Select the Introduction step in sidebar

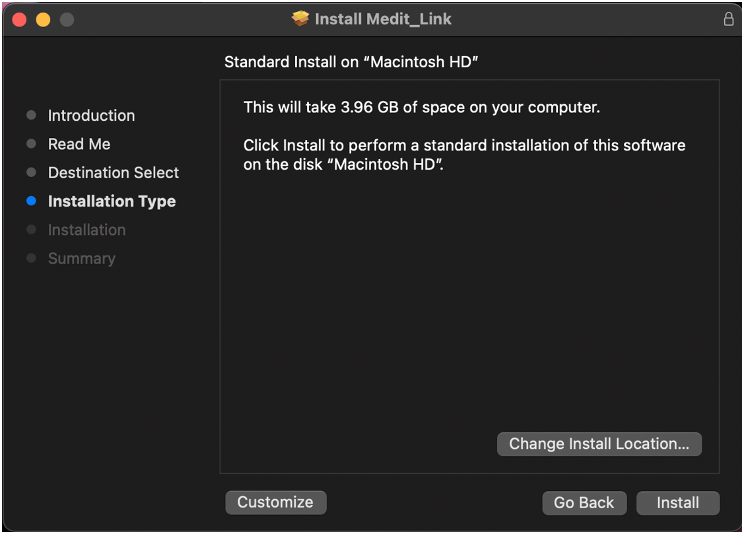tap(91, 115)
